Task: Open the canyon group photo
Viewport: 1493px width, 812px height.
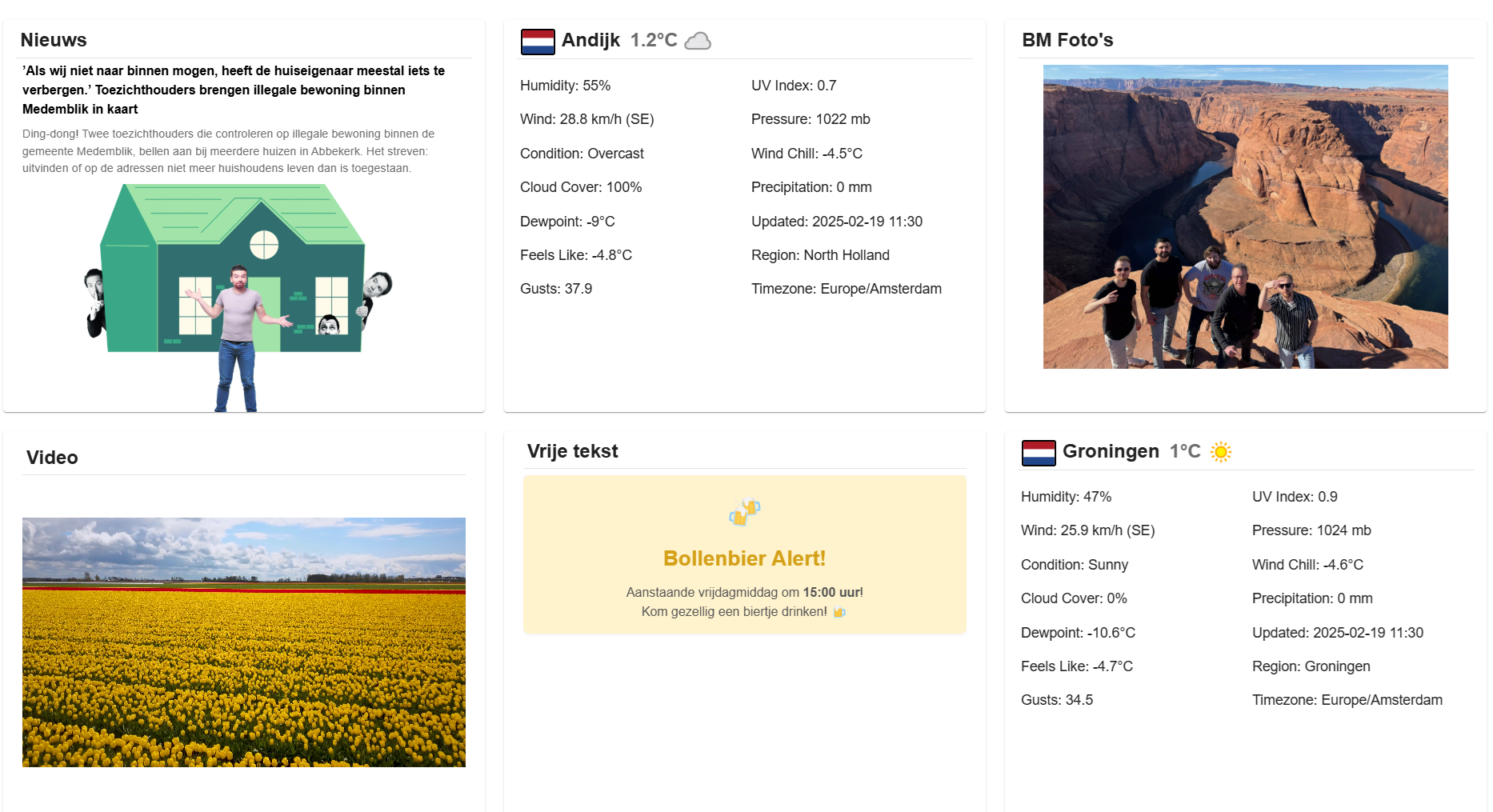Action: click(x=1245, y=217)
